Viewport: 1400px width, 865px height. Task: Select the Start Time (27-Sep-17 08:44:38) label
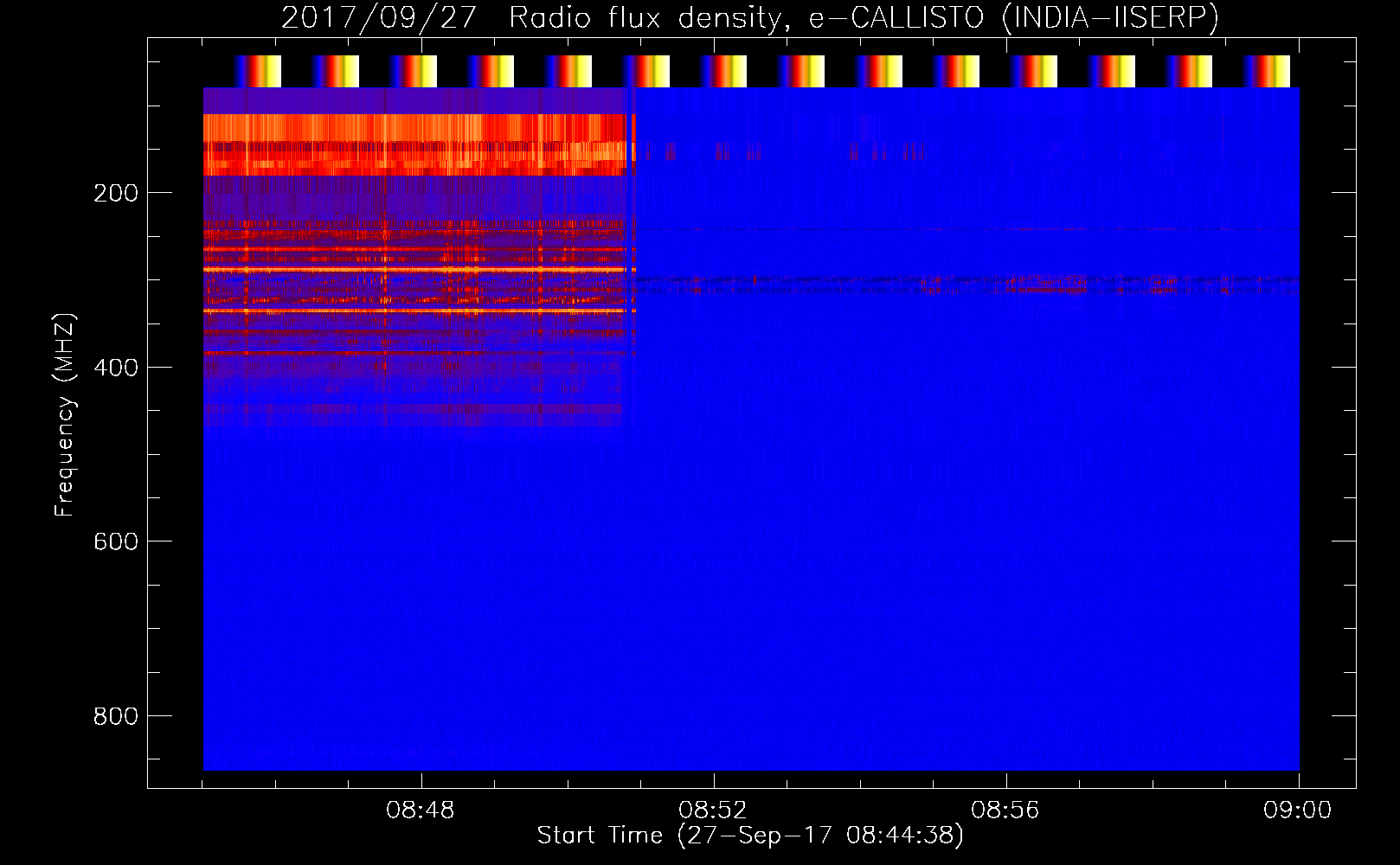pos(750,836)
